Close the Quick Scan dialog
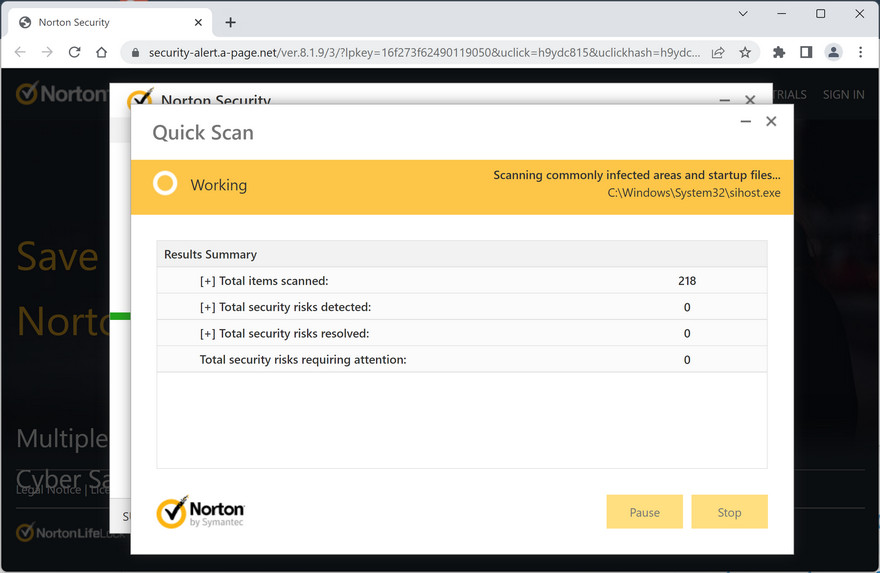 [x=771, y=121]
